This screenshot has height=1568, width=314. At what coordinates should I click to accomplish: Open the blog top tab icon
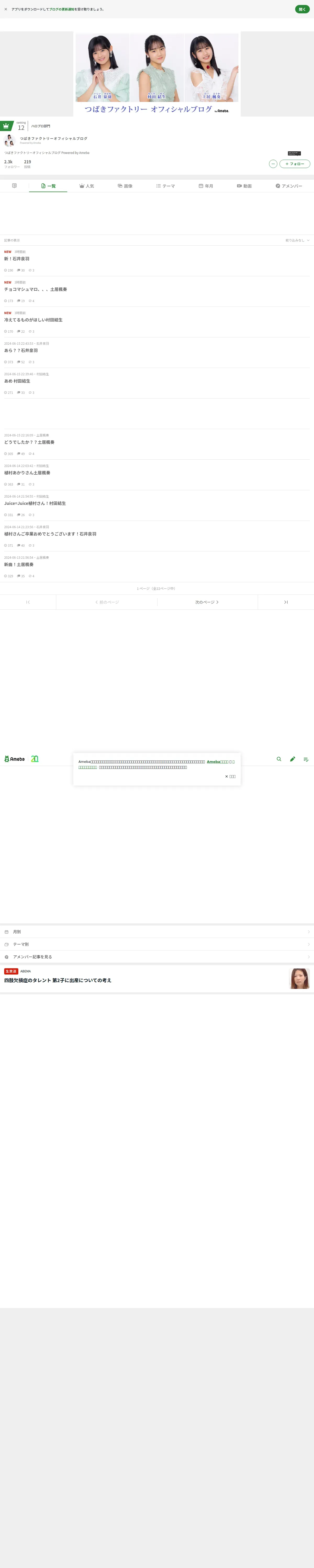coord(14,186)
